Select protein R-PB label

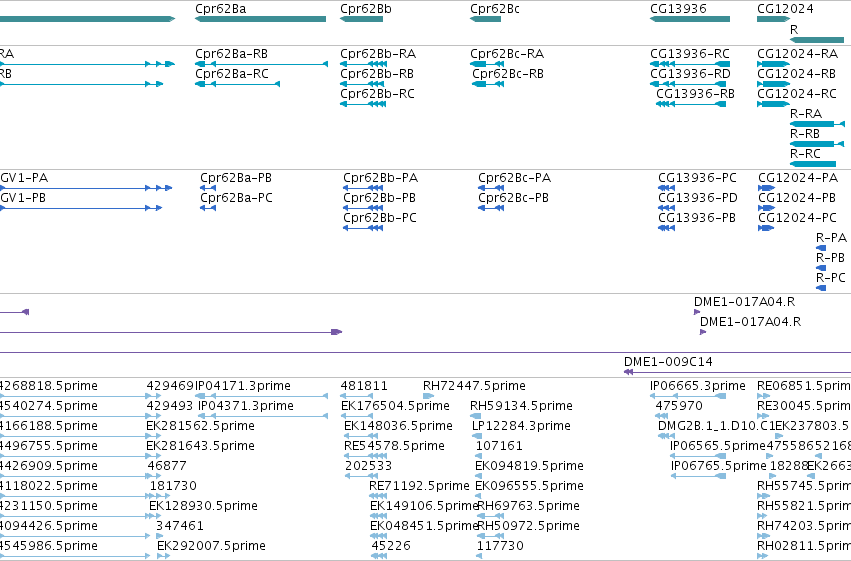point(830,258)
